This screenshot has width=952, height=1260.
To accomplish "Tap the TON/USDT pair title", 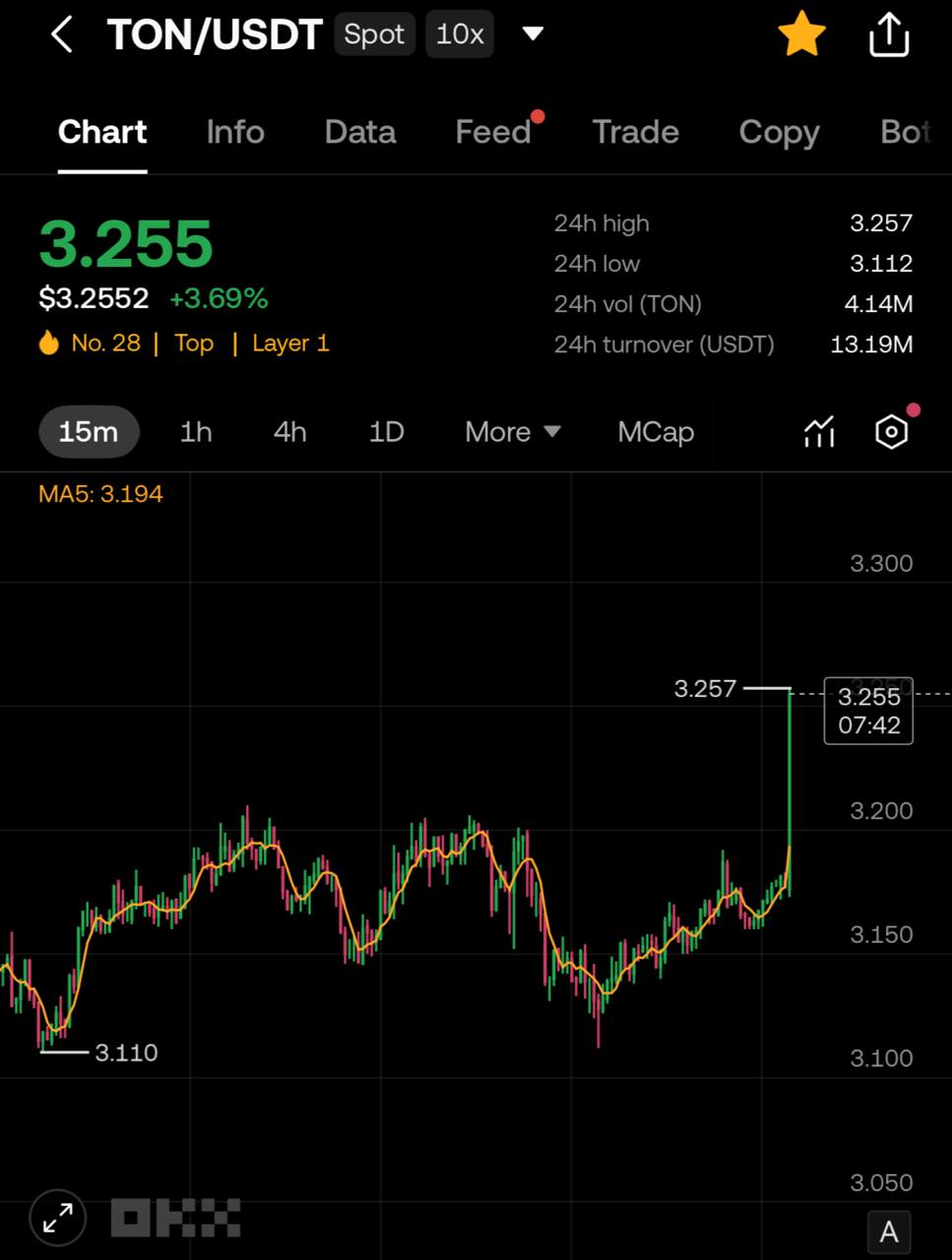I will point(215,34).
